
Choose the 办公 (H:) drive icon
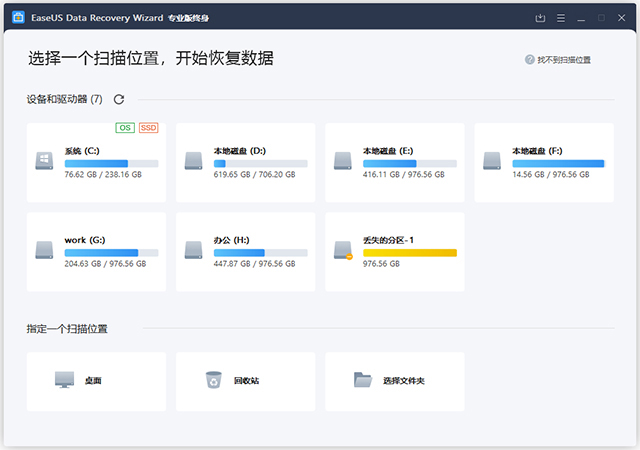click(194, 250)
